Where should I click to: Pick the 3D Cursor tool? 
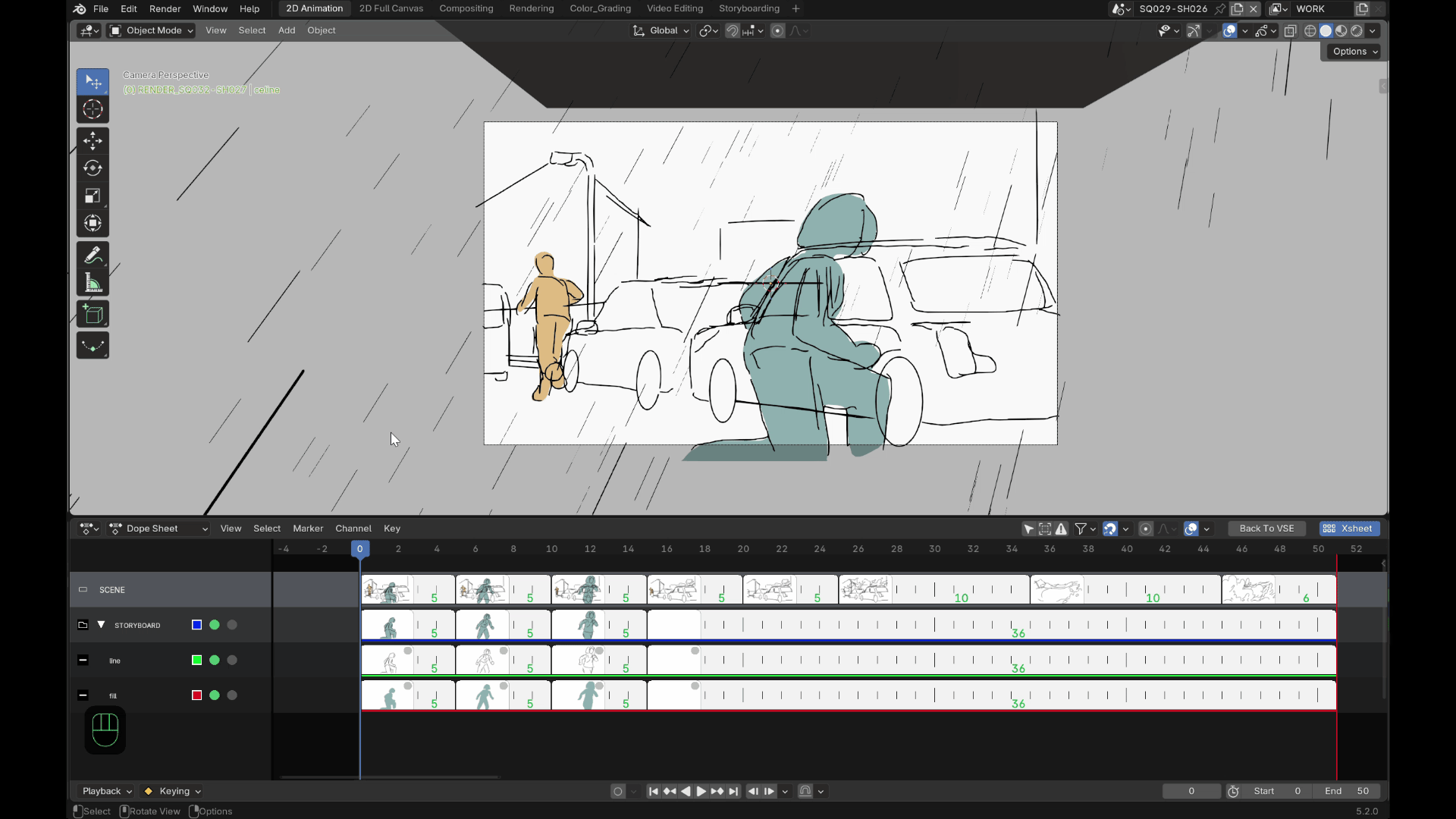point(93,109)
